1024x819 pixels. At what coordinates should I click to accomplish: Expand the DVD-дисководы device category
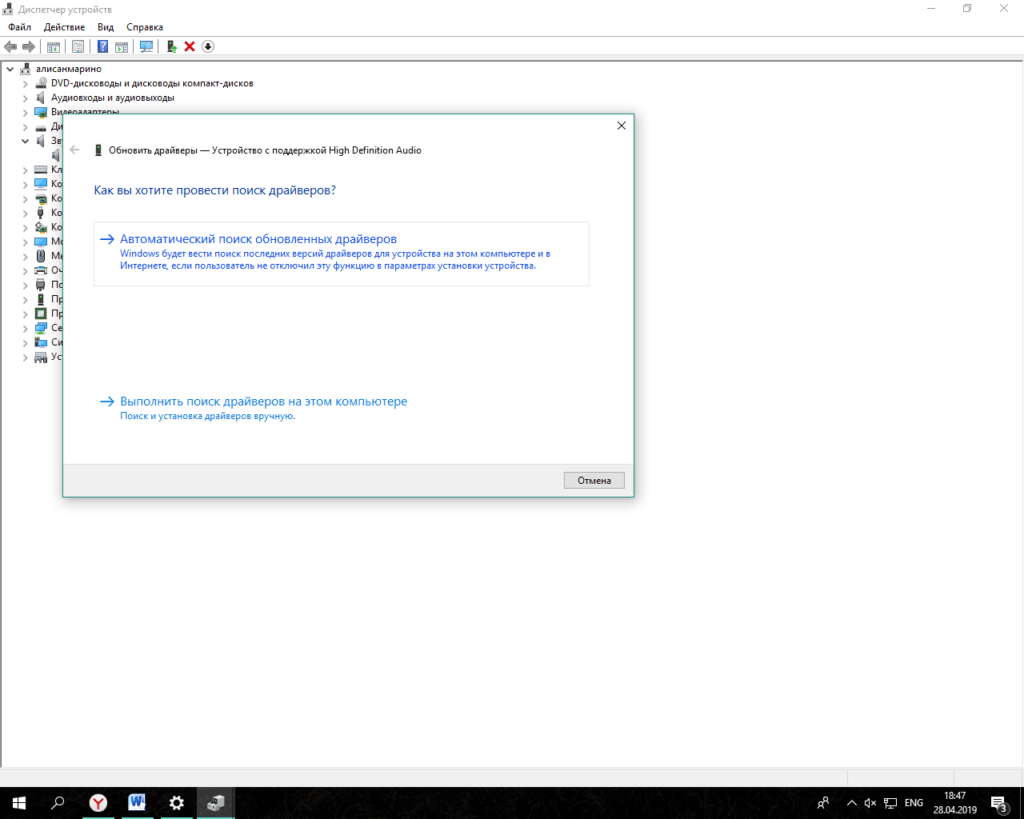pos(25,82)
